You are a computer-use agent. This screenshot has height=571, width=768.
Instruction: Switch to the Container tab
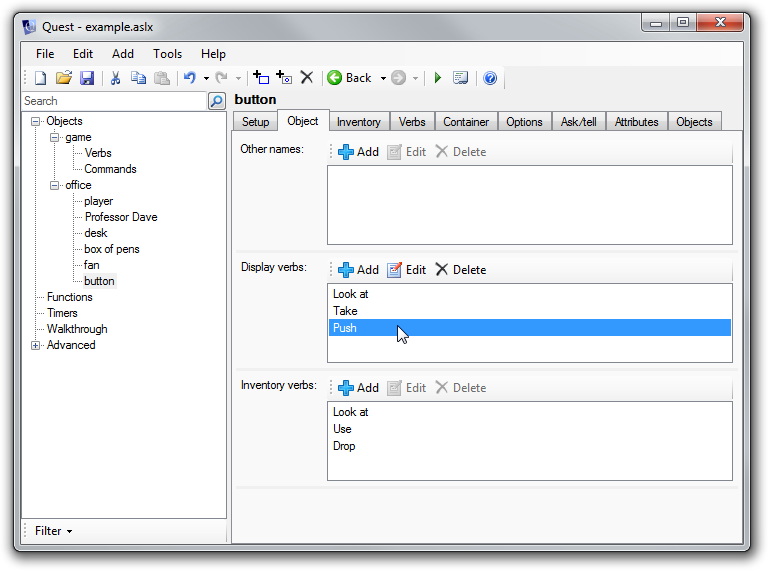pos(466,122)
